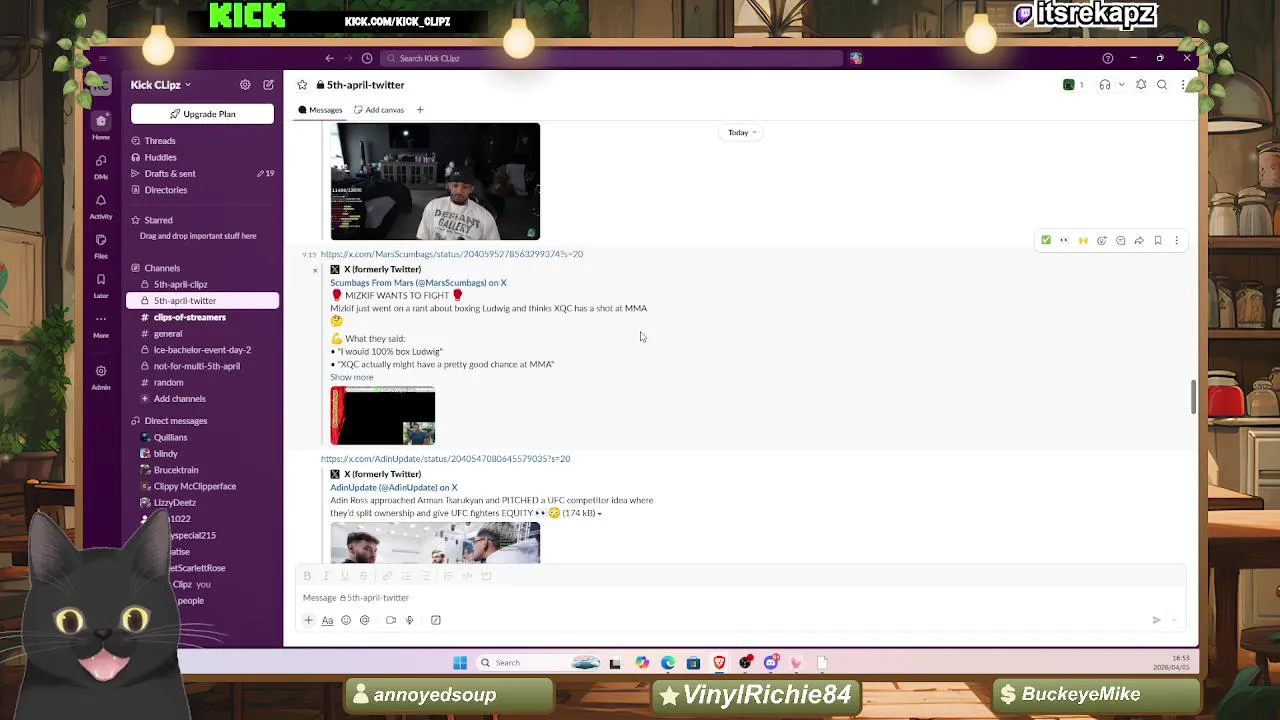Star the 5th-april-twitter channel
This screenshot has height=720, width=1280.
pos(302,85)
